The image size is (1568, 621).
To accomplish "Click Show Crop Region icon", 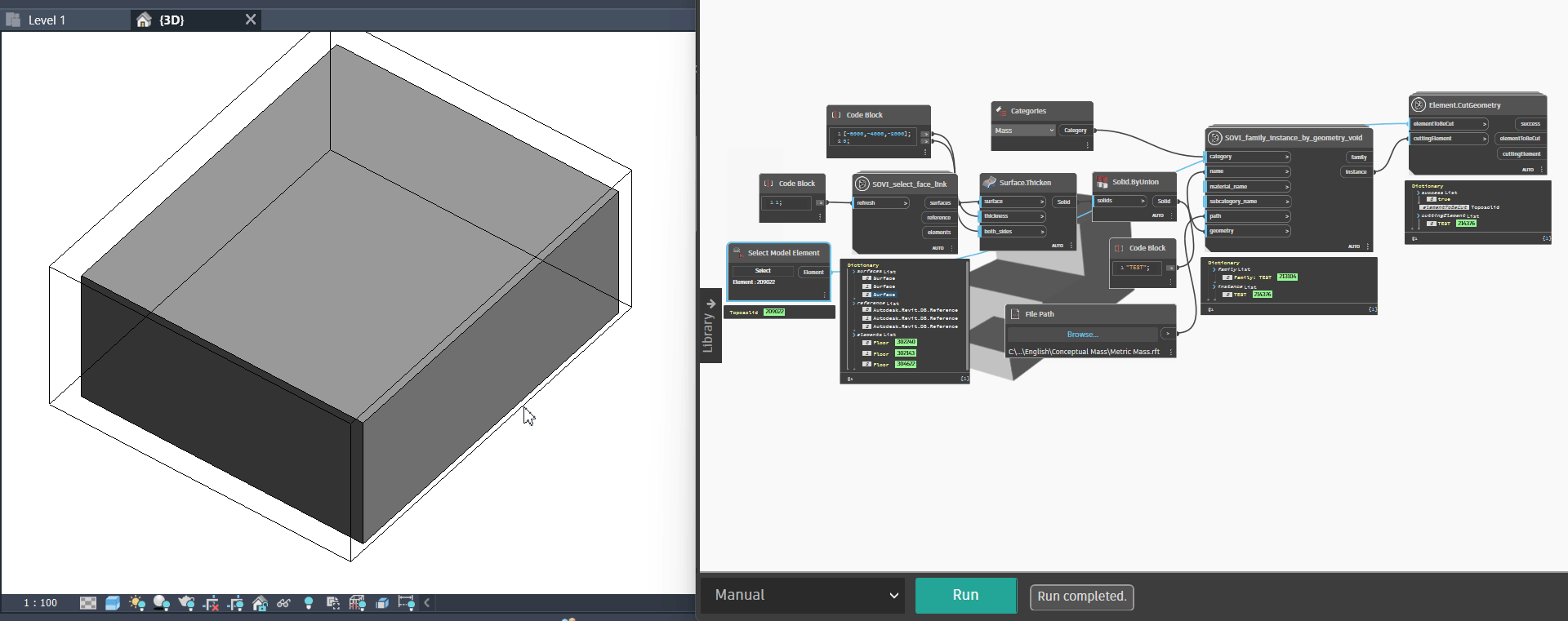I will pos(236,603).
